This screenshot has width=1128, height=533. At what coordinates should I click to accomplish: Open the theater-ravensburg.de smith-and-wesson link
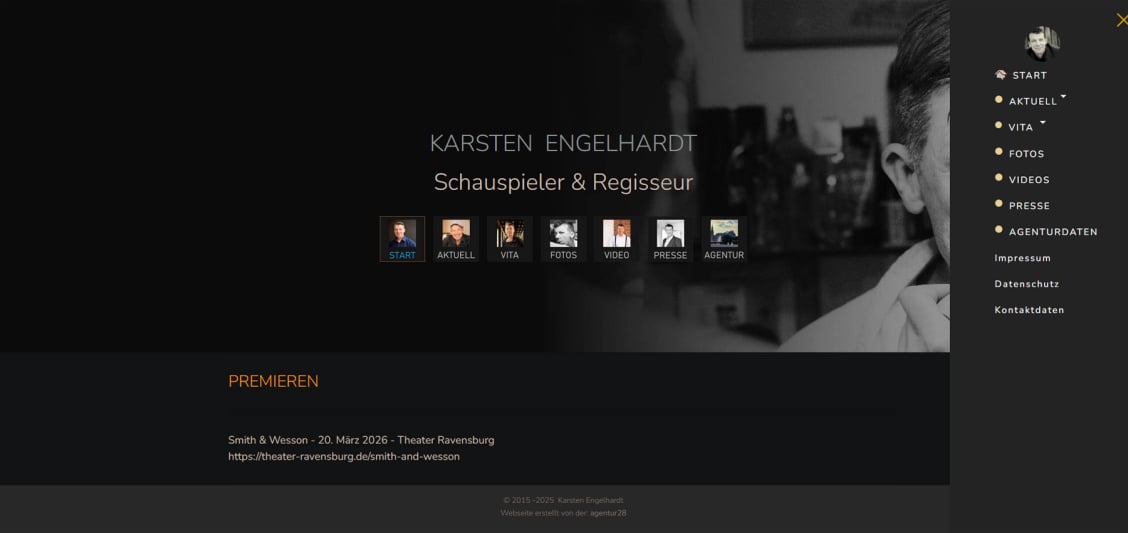coord(344,457)
